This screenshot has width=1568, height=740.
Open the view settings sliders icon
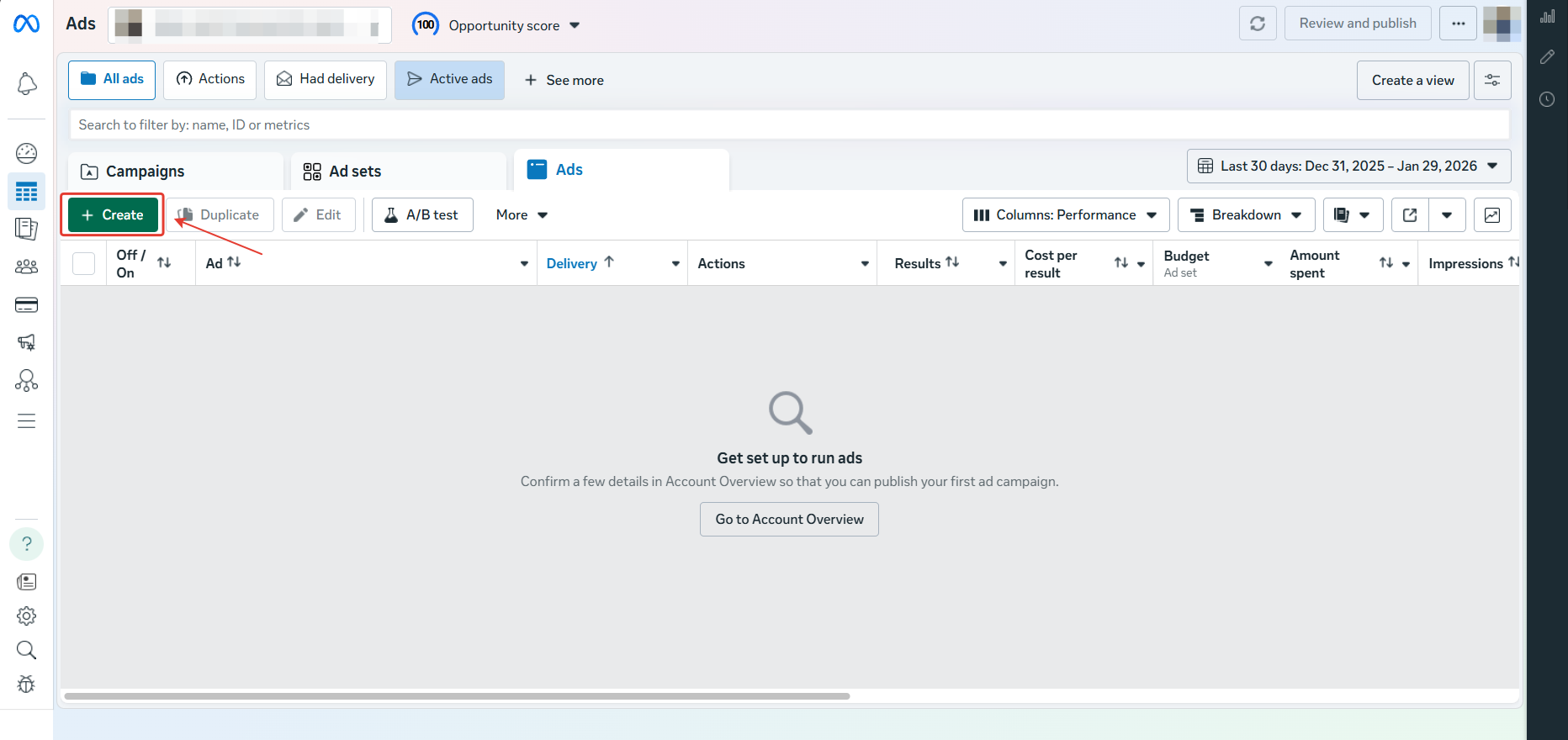pos(1492,81)
